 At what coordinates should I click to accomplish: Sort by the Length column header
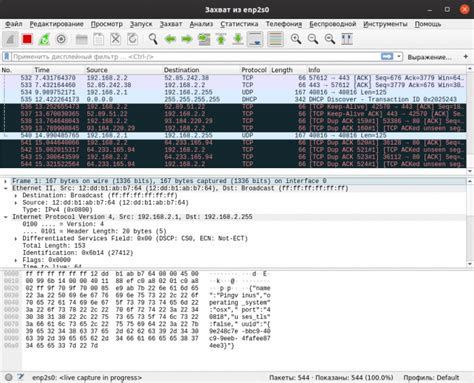point(287,70)
